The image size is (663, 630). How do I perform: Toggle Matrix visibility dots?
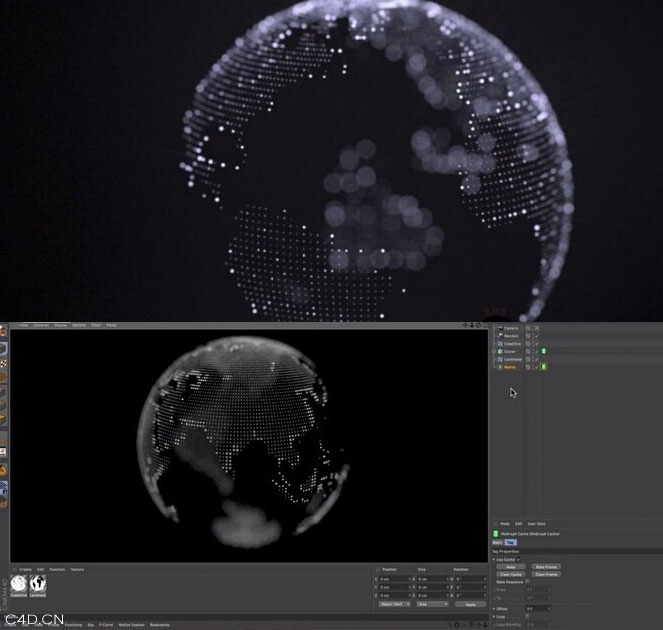[533, 367]
